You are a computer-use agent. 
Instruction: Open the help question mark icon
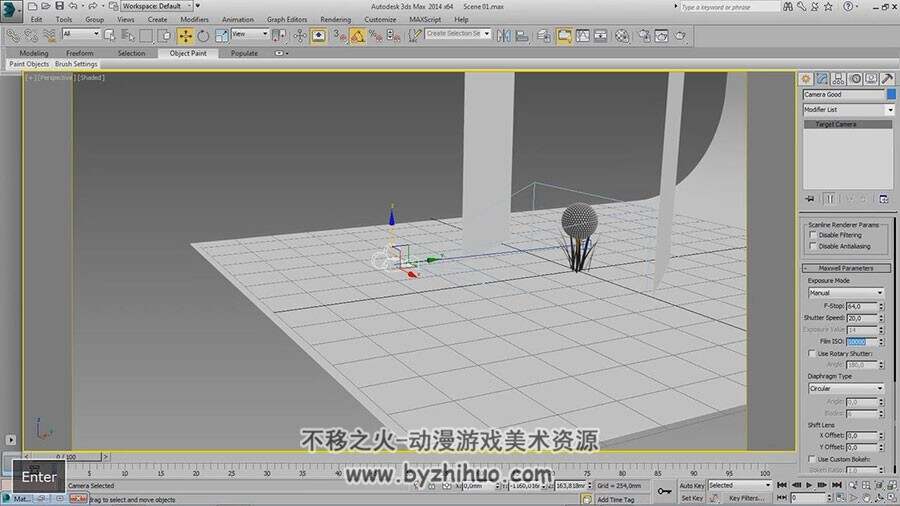pos(848,6)
